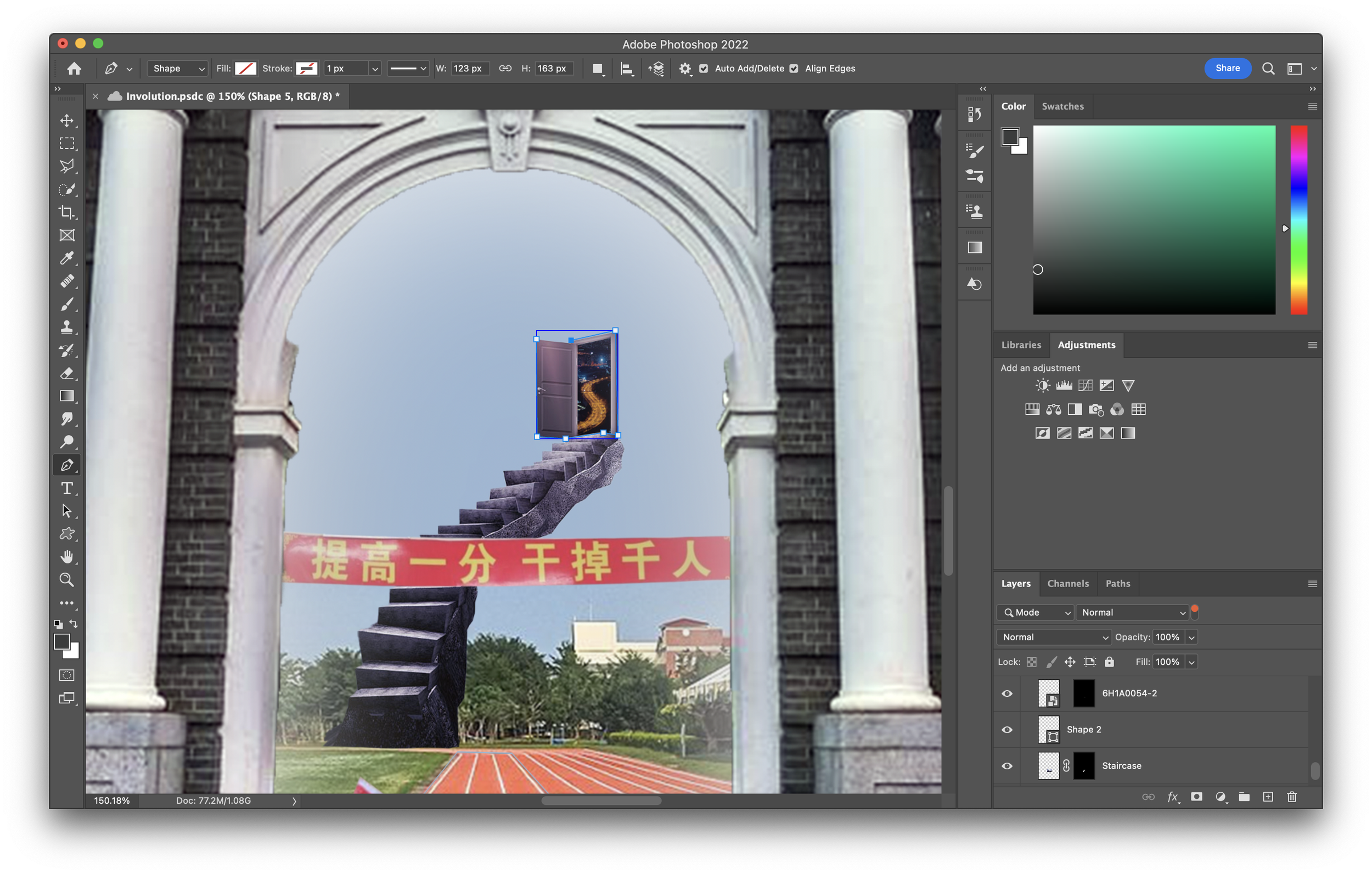Add a Brightness/Contrast adjustment

[1042, 386]
